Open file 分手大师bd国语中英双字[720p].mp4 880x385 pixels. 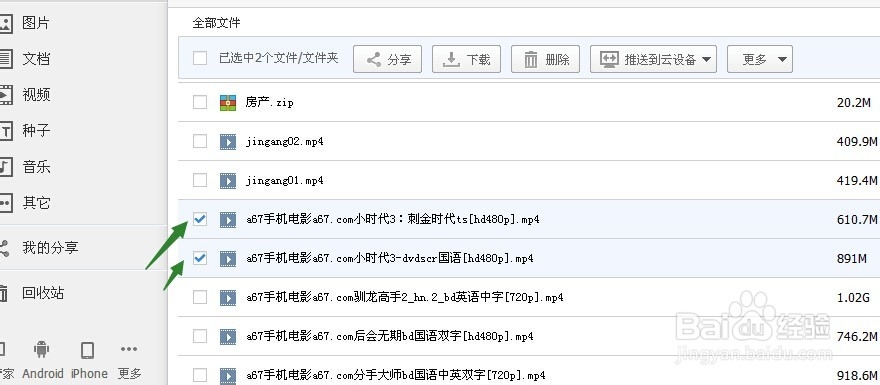[396, 375]
